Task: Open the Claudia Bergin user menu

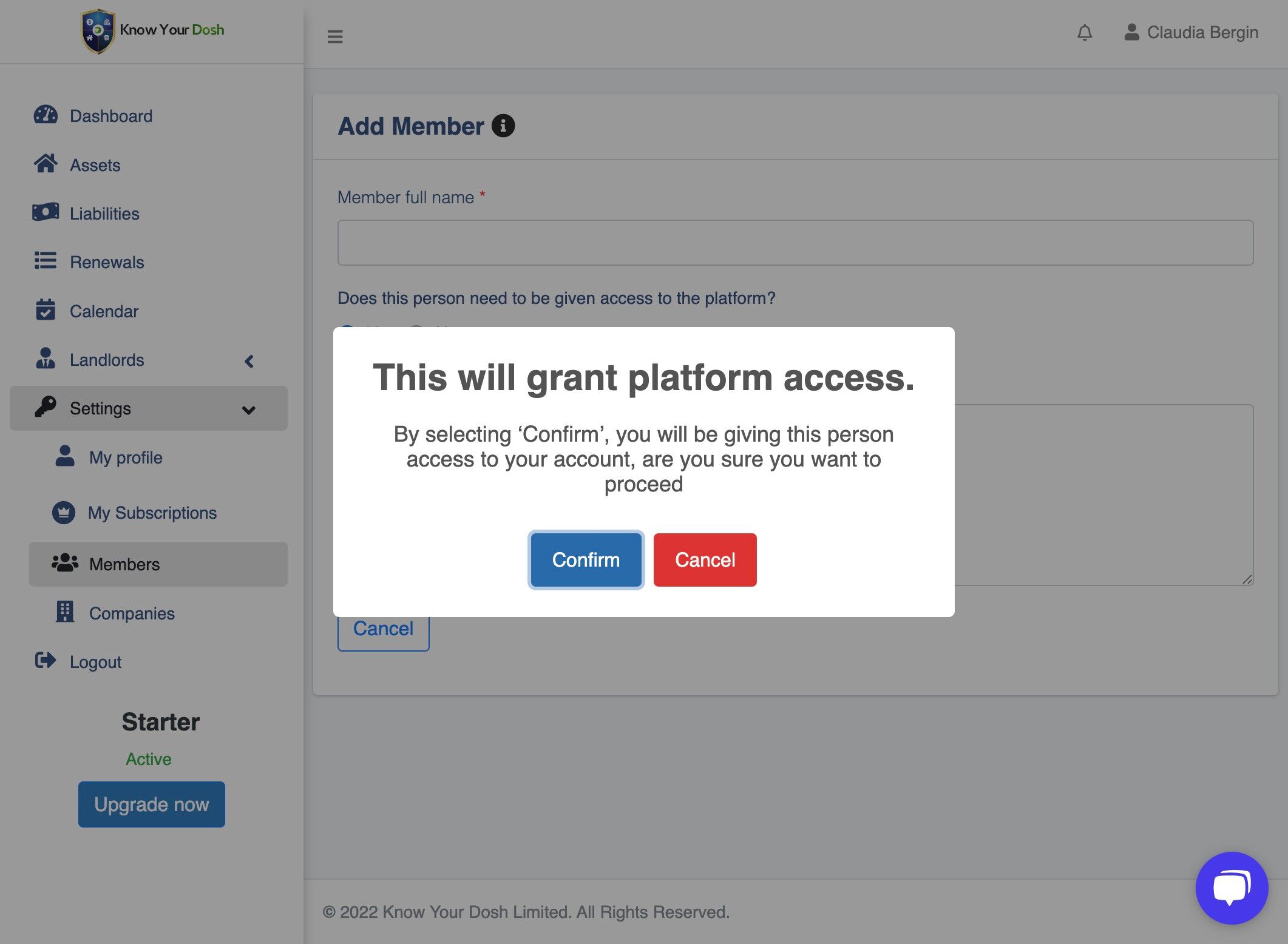Action: pos(1191,33)
